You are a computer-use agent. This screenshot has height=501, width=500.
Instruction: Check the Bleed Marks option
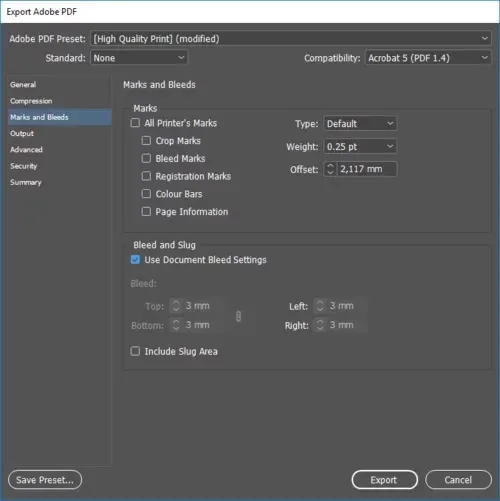tap(146, 158)
